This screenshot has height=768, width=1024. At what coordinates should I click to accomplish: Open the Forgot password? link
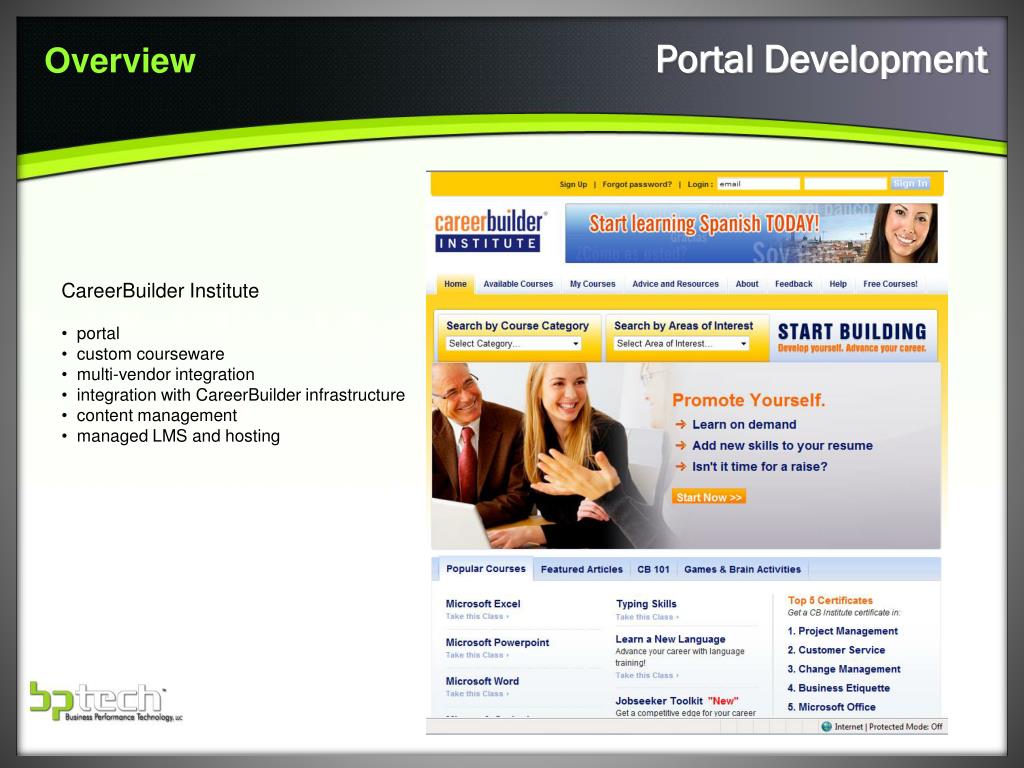tap(637, 184)
